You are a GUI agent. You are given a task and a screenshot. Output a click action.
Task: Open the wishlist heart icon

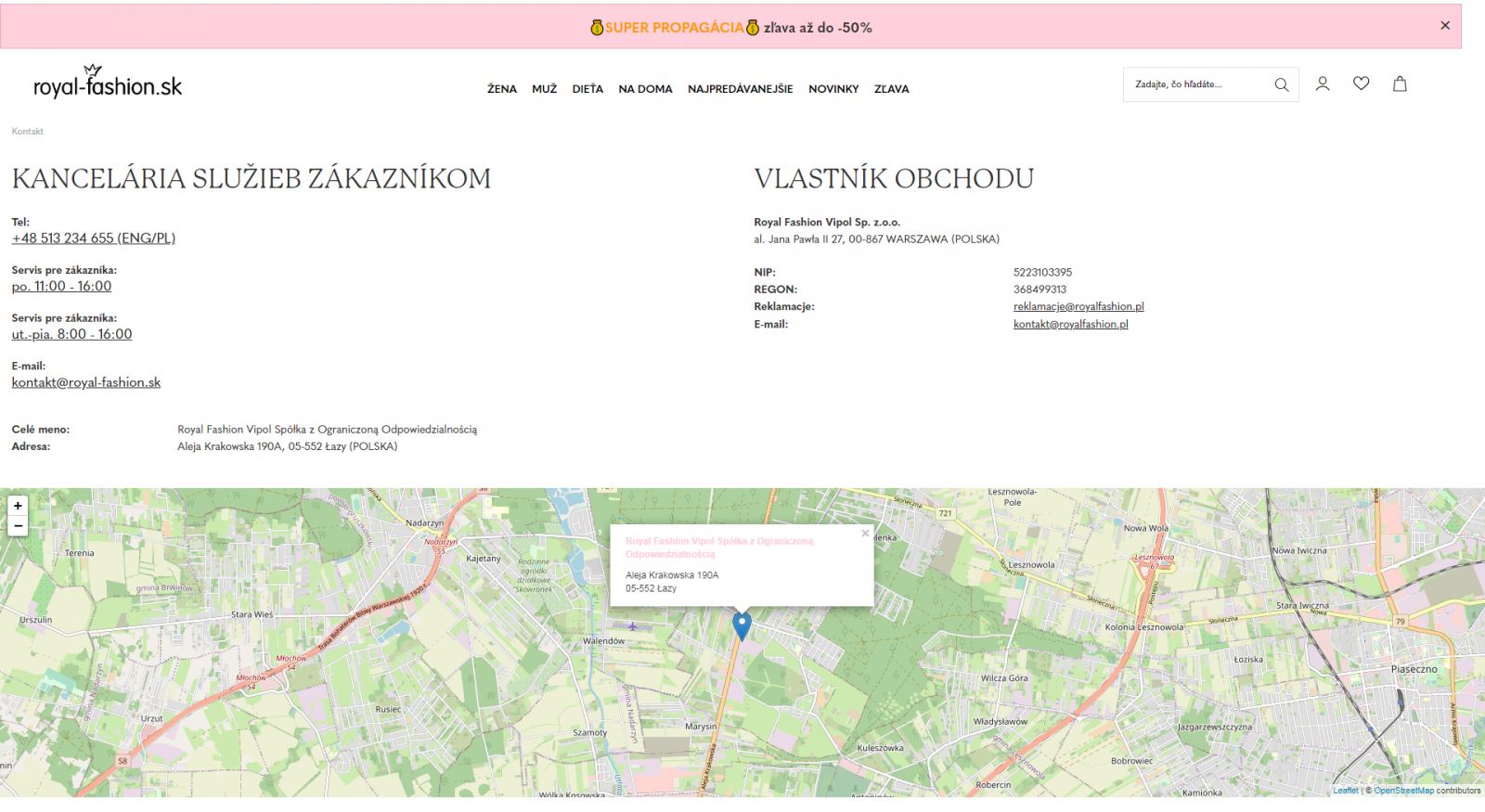pos(1361,84)
